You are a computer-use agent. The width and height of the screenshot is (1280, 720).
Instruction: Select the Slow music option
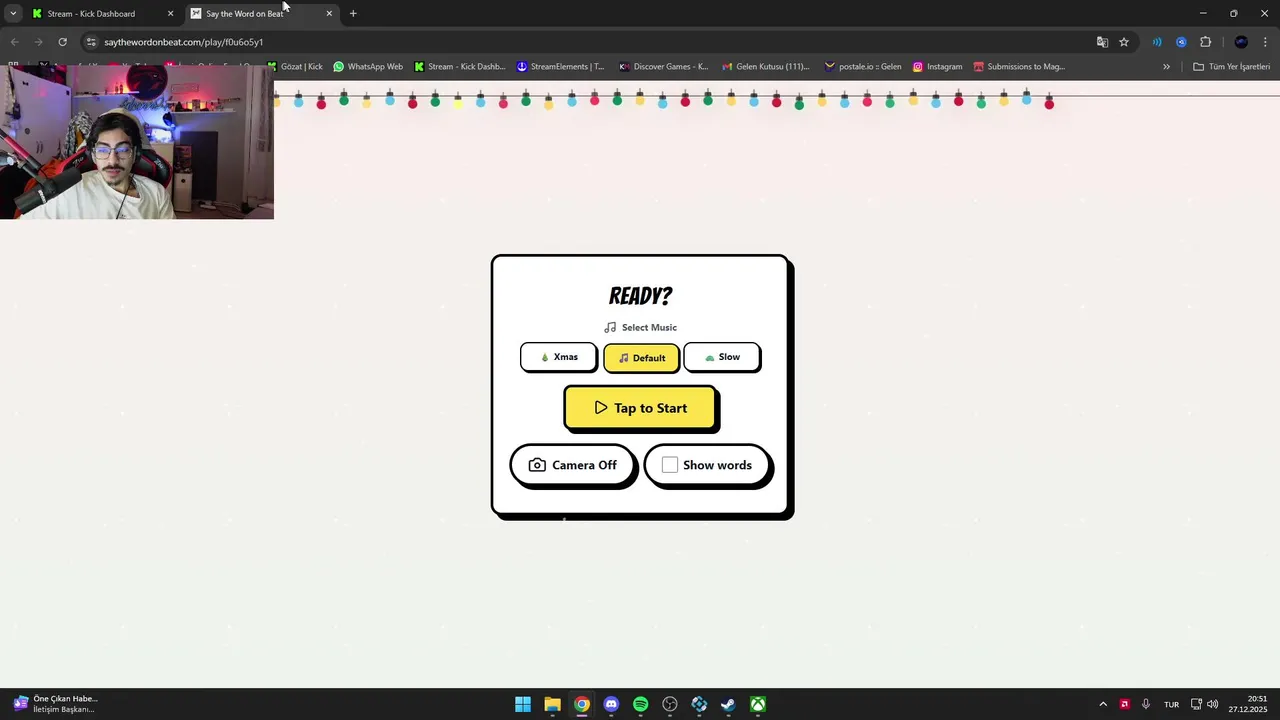tap(722, 357)
